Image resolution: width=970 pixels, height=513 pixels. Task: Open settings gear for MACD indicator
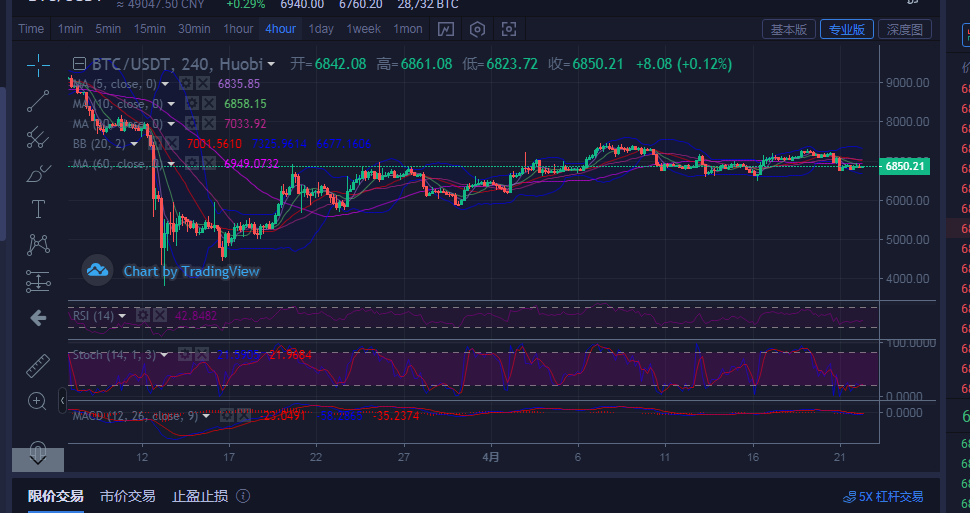[x=227, y=416]
